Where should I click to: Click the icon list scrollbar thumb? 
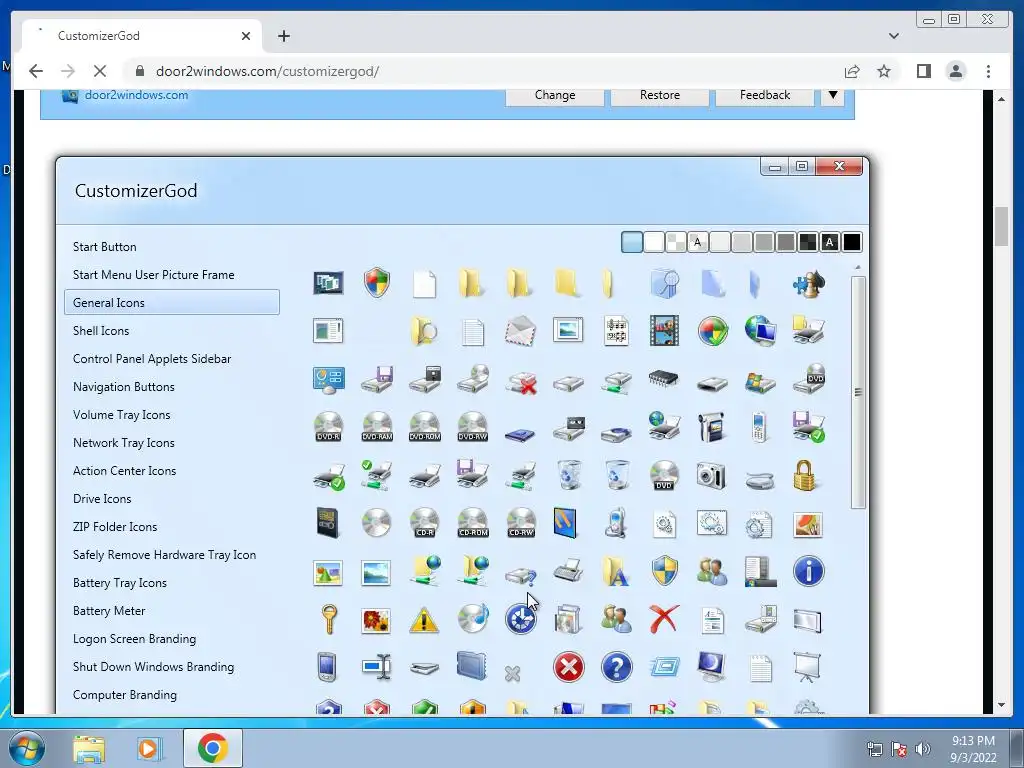pos(858,392)
